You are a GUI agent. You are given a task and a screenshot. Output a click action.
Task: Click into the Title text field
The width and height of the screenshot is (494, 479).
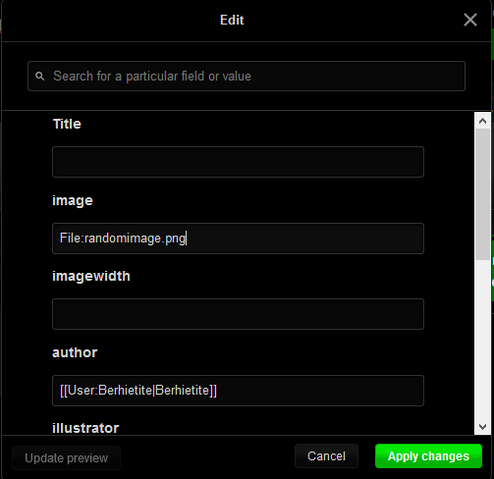(x=238, y=162)
